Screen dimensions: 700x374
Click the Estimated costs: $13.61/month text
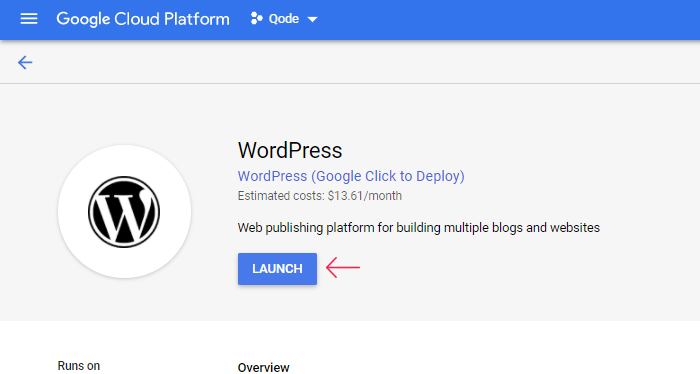pyautogui.click(x=320, y=196)
